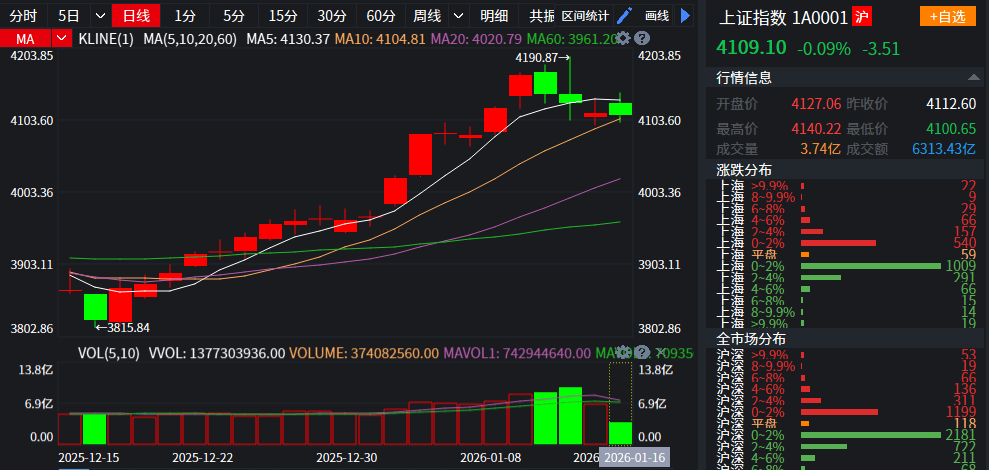Open the 明细 details view

pyautogui.click(x=494, y=16)
